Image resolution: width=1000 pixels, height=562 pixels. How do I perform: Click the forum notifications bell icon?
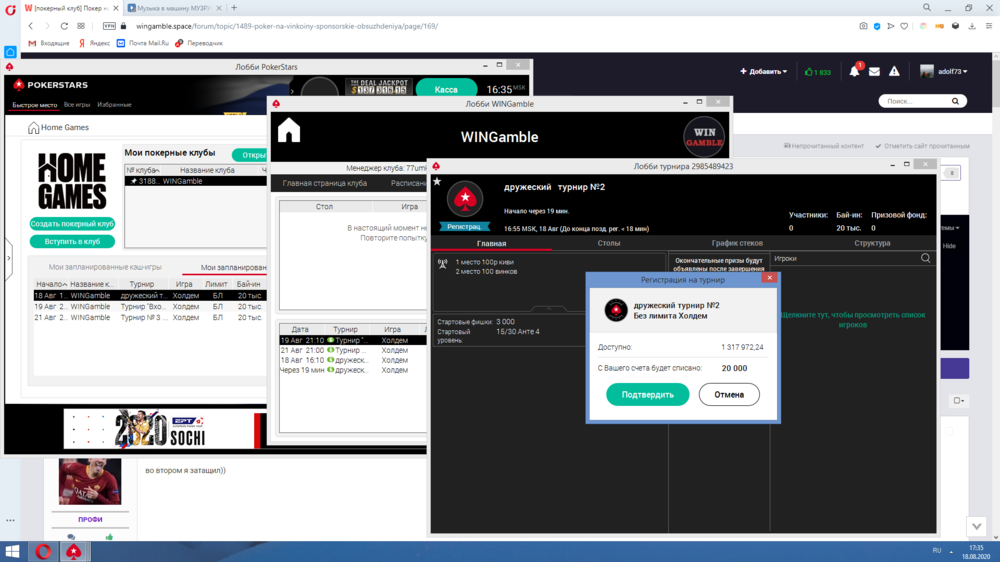[x=854, y=72]
